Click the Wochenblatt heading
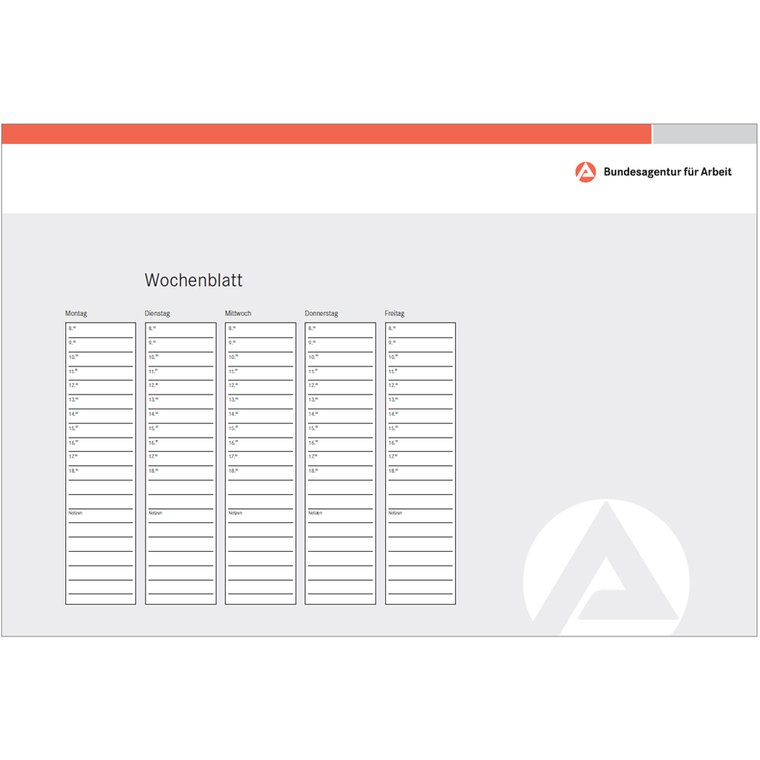Image resolution: width=760 pixels, height=760 pixels. click(193, 281)
